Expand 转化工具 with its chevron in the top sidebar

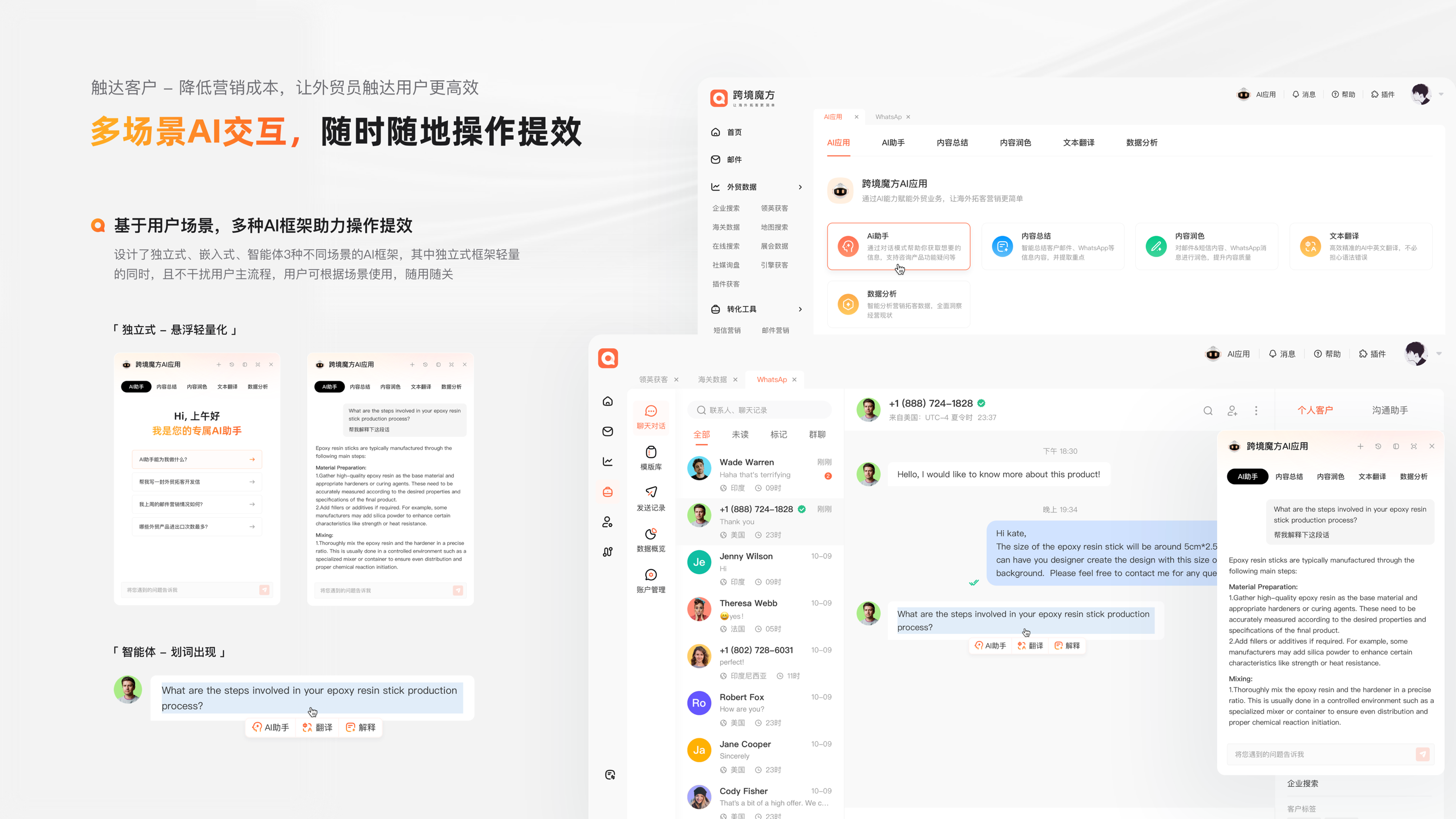tap(800, 309)
